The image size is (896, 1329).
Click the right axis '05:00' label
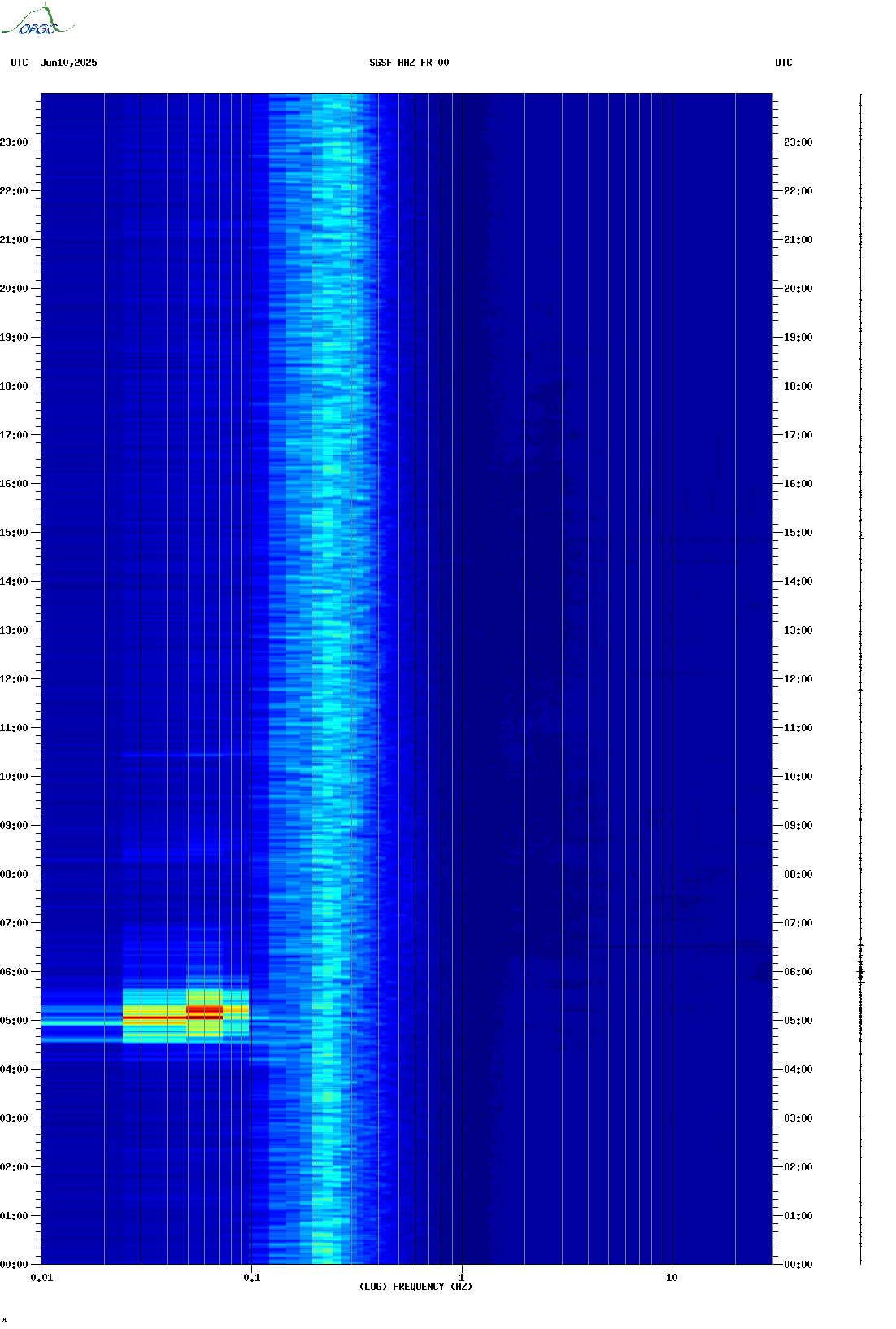tap(798, 1021)
